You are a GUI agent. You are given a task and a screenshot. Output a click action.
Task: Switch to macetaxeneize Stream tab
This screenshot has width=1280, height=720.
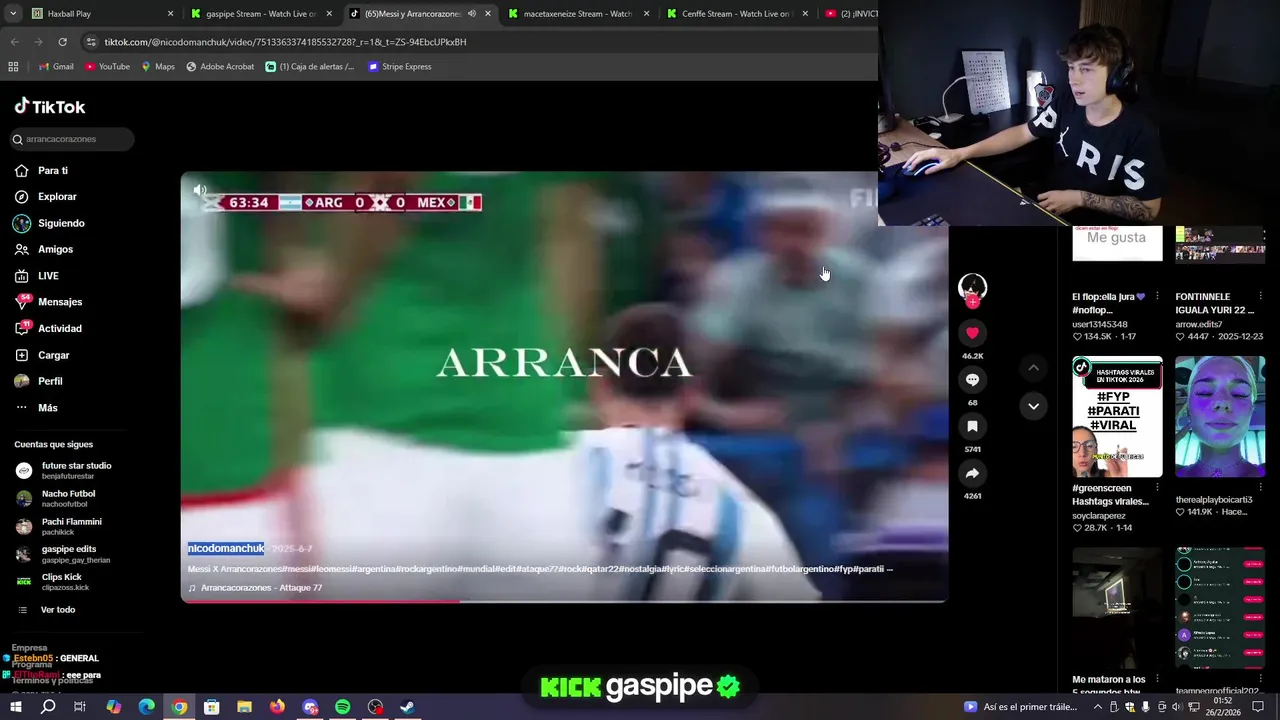(x=579, y=14)
